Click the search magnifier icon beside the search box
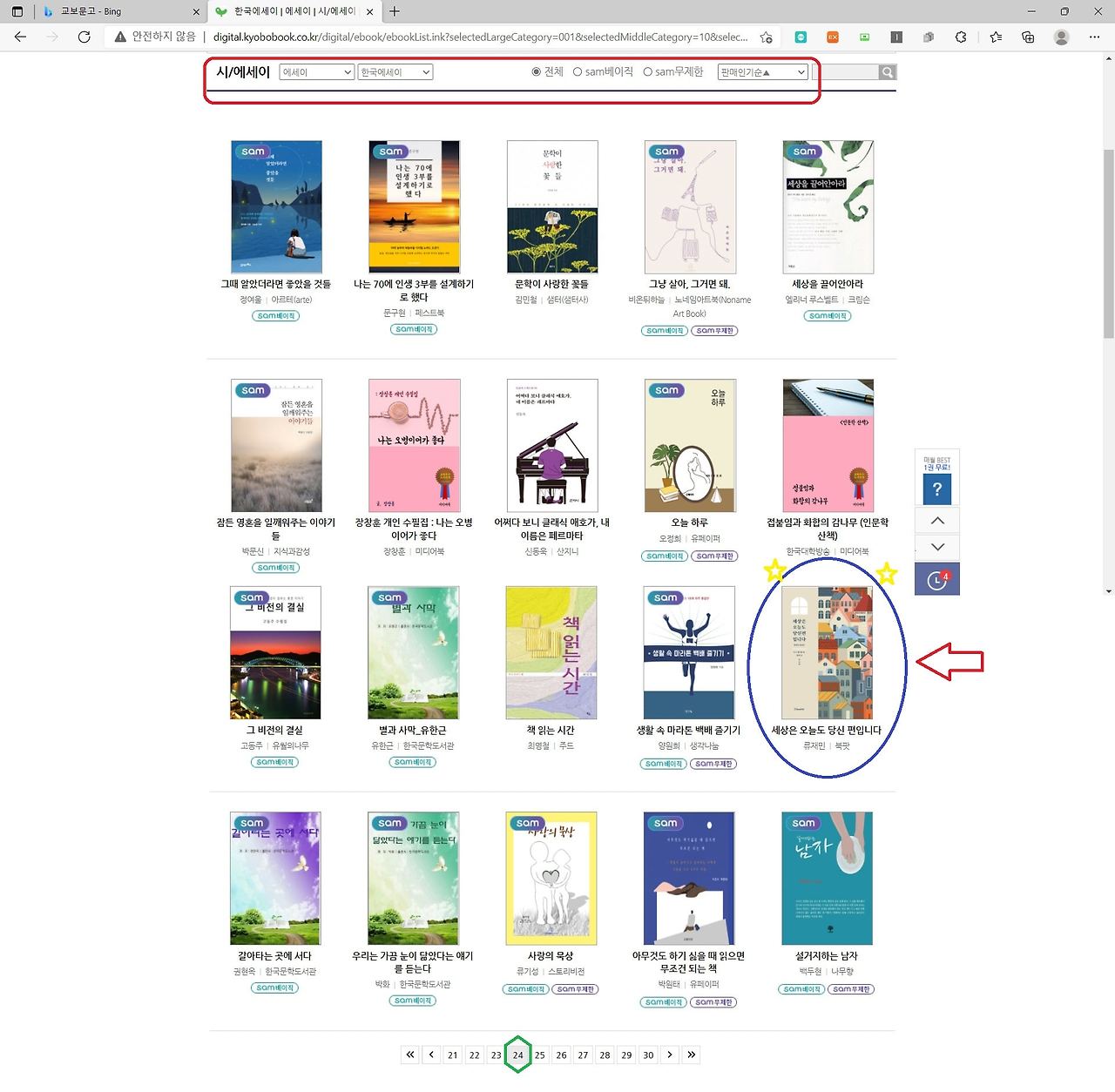Viewport: 1115px width, 1092px height. point(887,72)
